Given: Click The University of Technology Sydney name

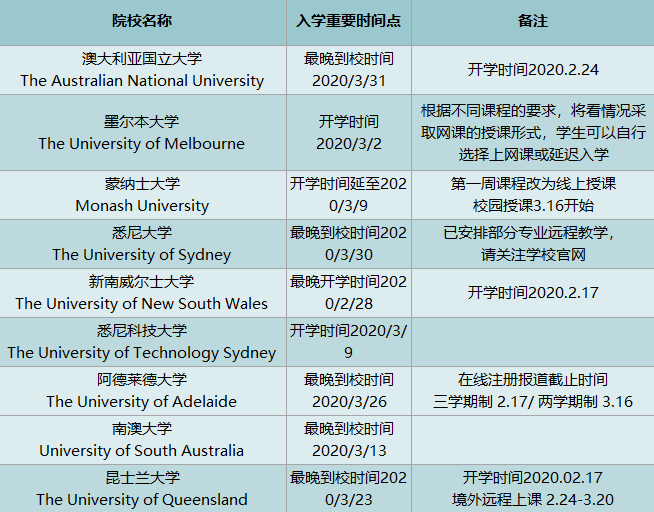Looking at the screenshot, I should (x=142, y=353).
